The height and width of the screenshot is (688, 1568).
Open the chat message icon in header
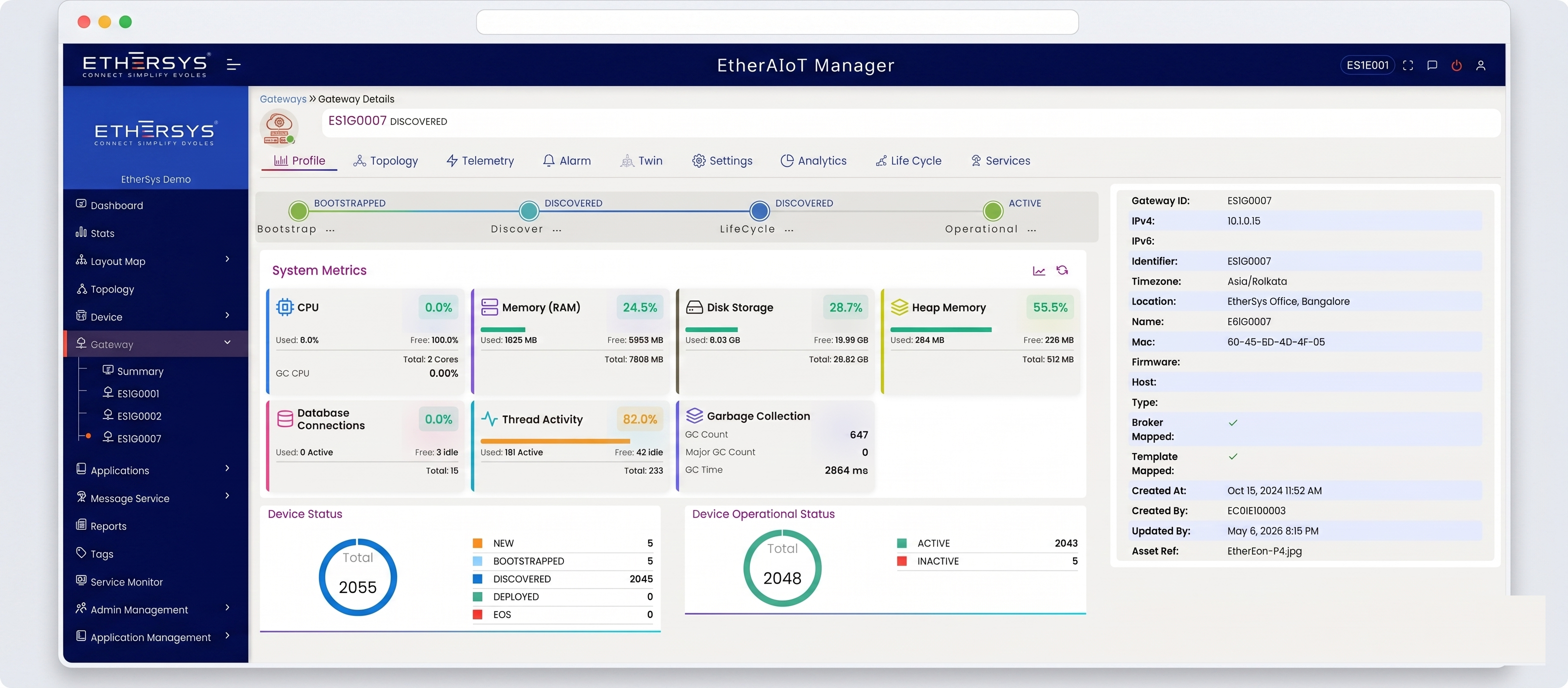click(1431, 65)
